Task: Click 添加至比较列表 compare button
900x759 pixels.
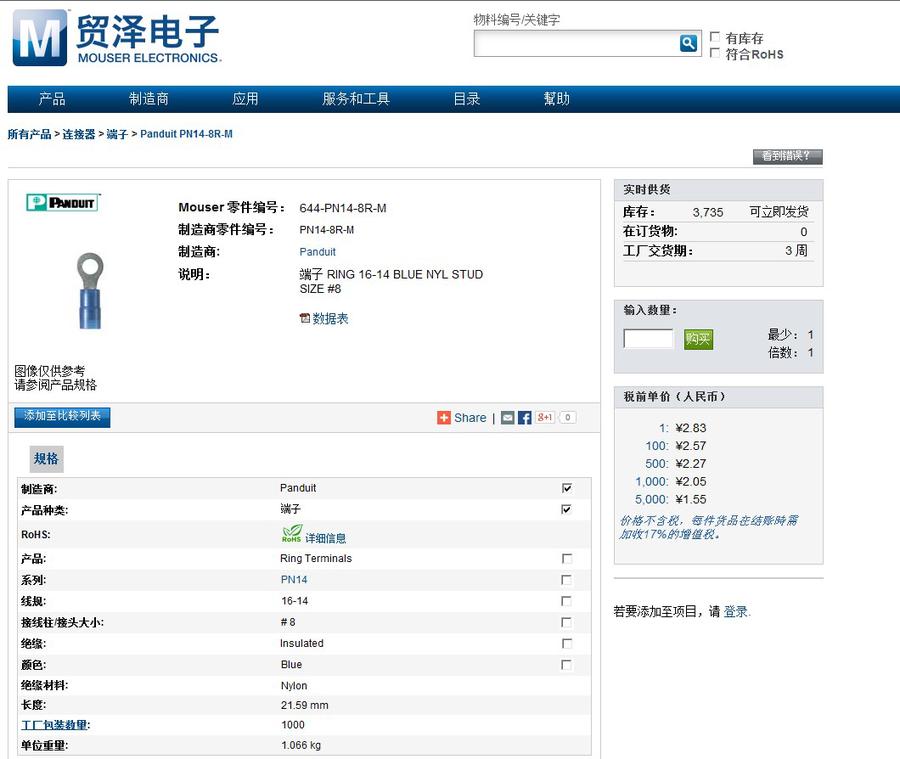Action: coord(62,417)
